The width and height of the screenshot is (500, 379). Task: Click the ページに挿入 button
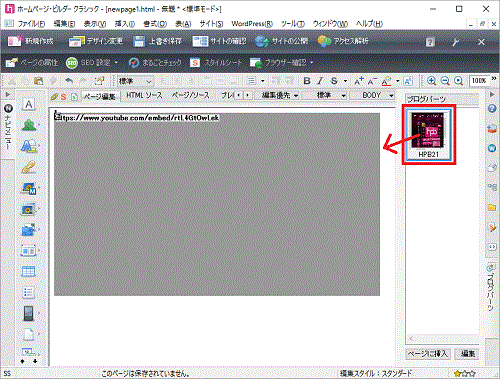[429, 354]
